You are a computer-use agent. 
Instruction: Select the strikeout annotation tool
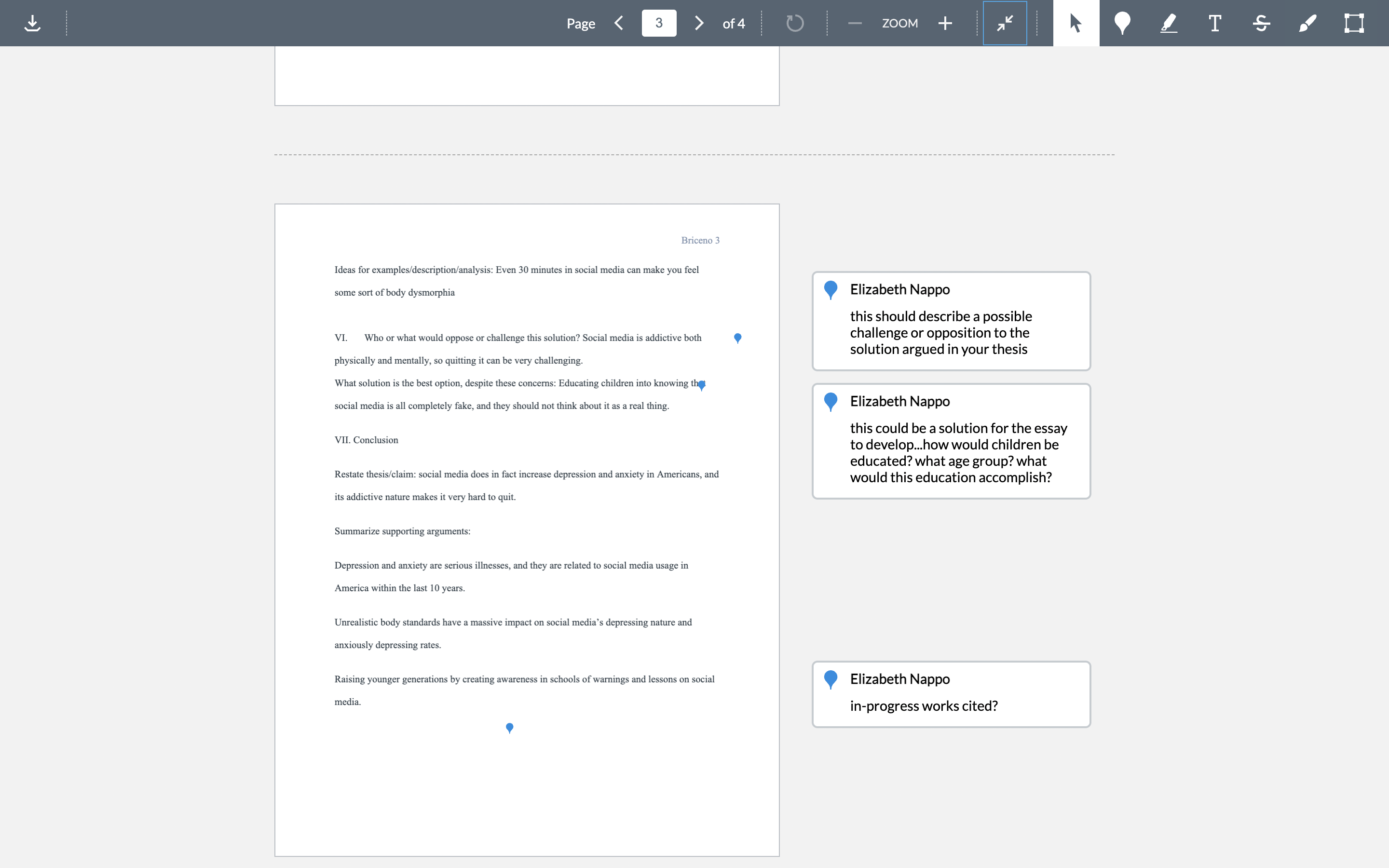(1261, 23)
